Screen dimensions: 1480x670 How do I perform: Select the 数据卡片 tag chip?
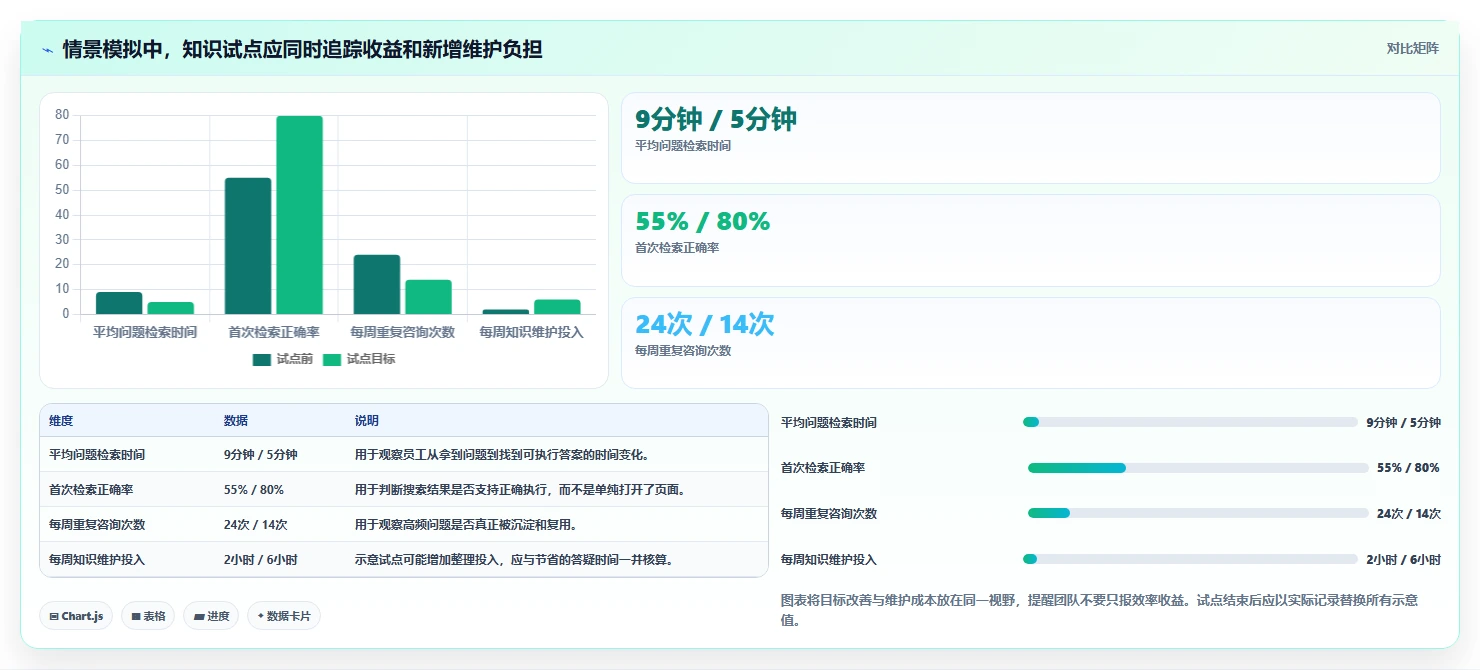coord(284,616)
